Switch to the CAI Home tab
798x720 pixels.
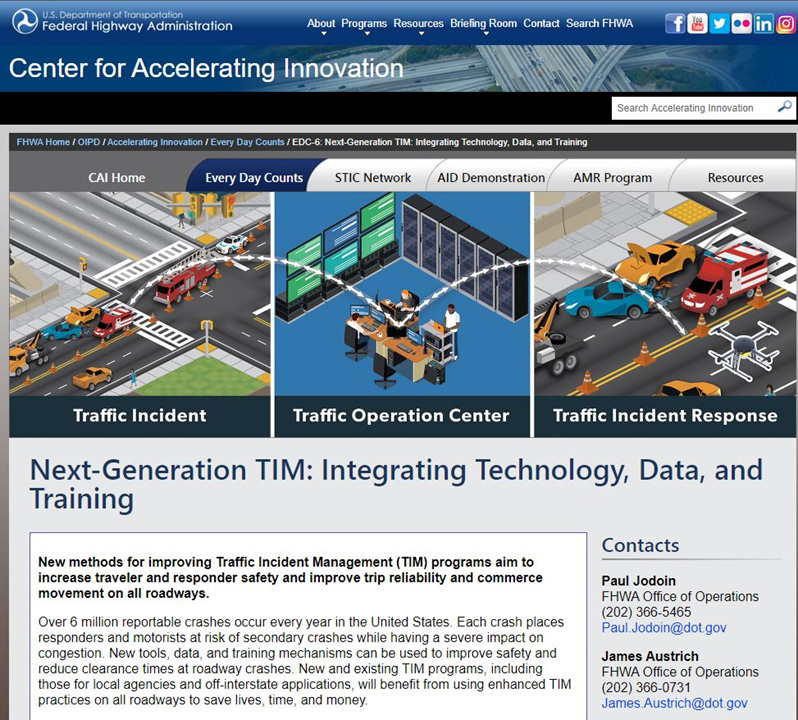[x=117, y=178]
